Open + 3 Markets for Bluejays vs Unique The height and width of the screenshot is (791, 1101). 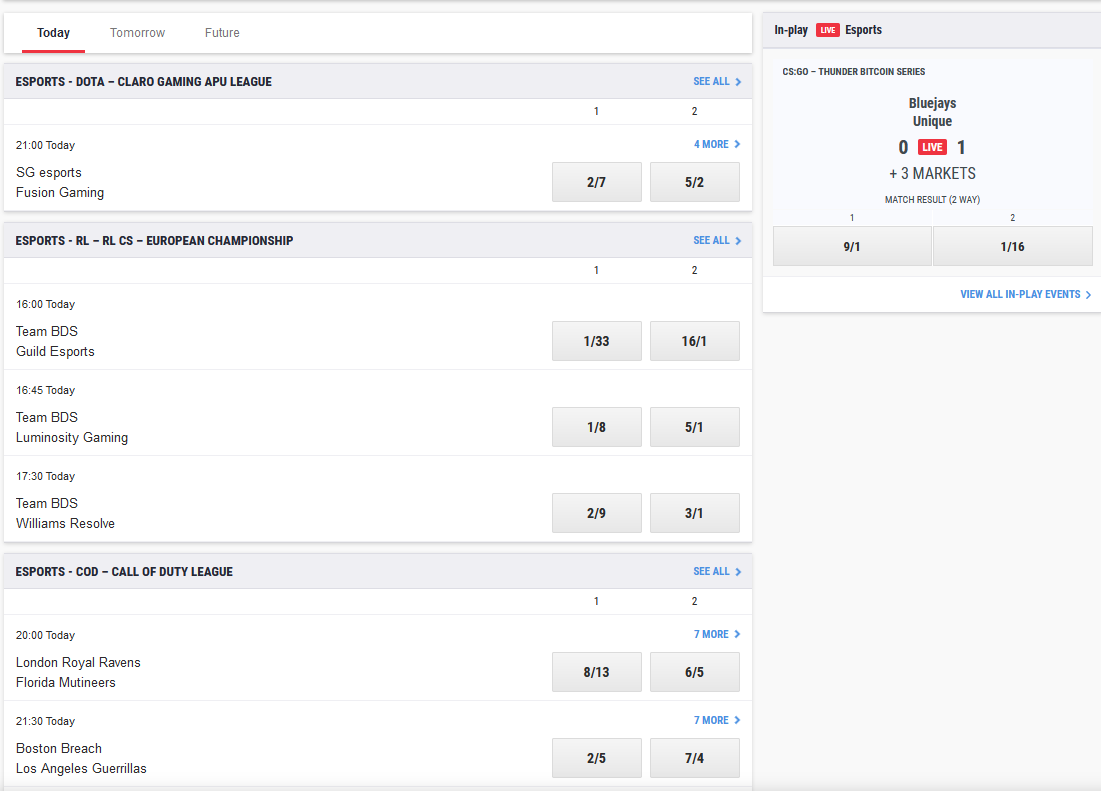pyautogui.click(x=932, y=173)
